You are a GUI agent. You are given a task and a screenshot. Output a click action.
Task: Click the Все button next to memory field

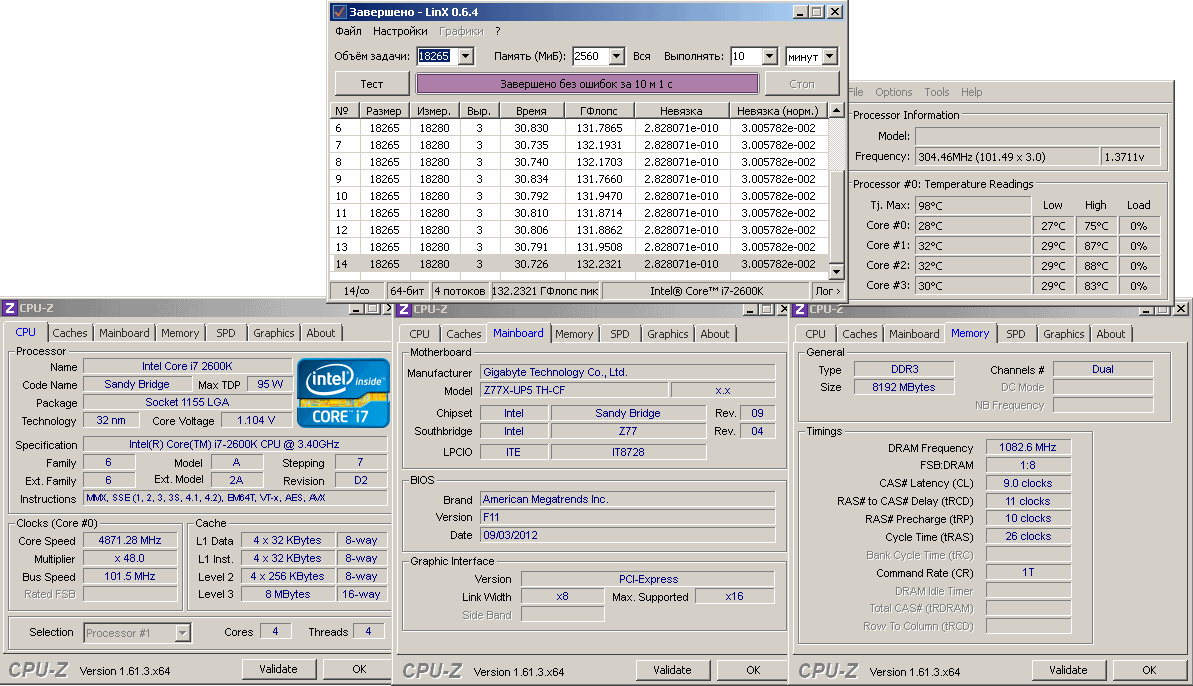point(642,57)
